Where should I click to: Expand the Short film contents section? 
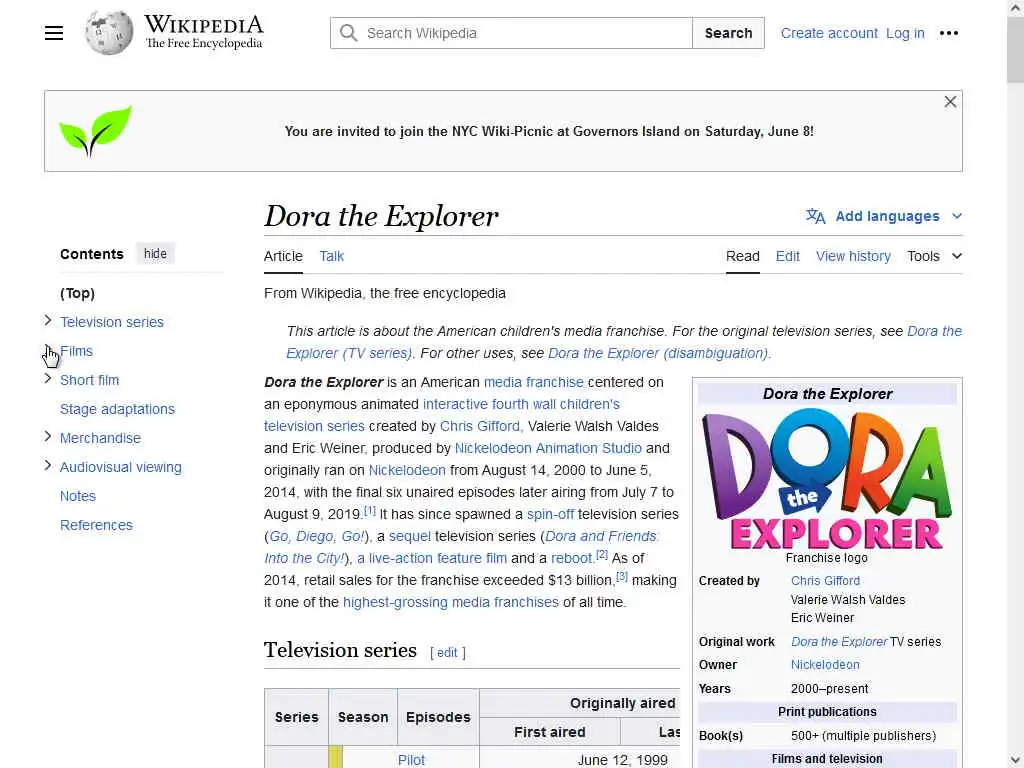[x=48, y=379]
